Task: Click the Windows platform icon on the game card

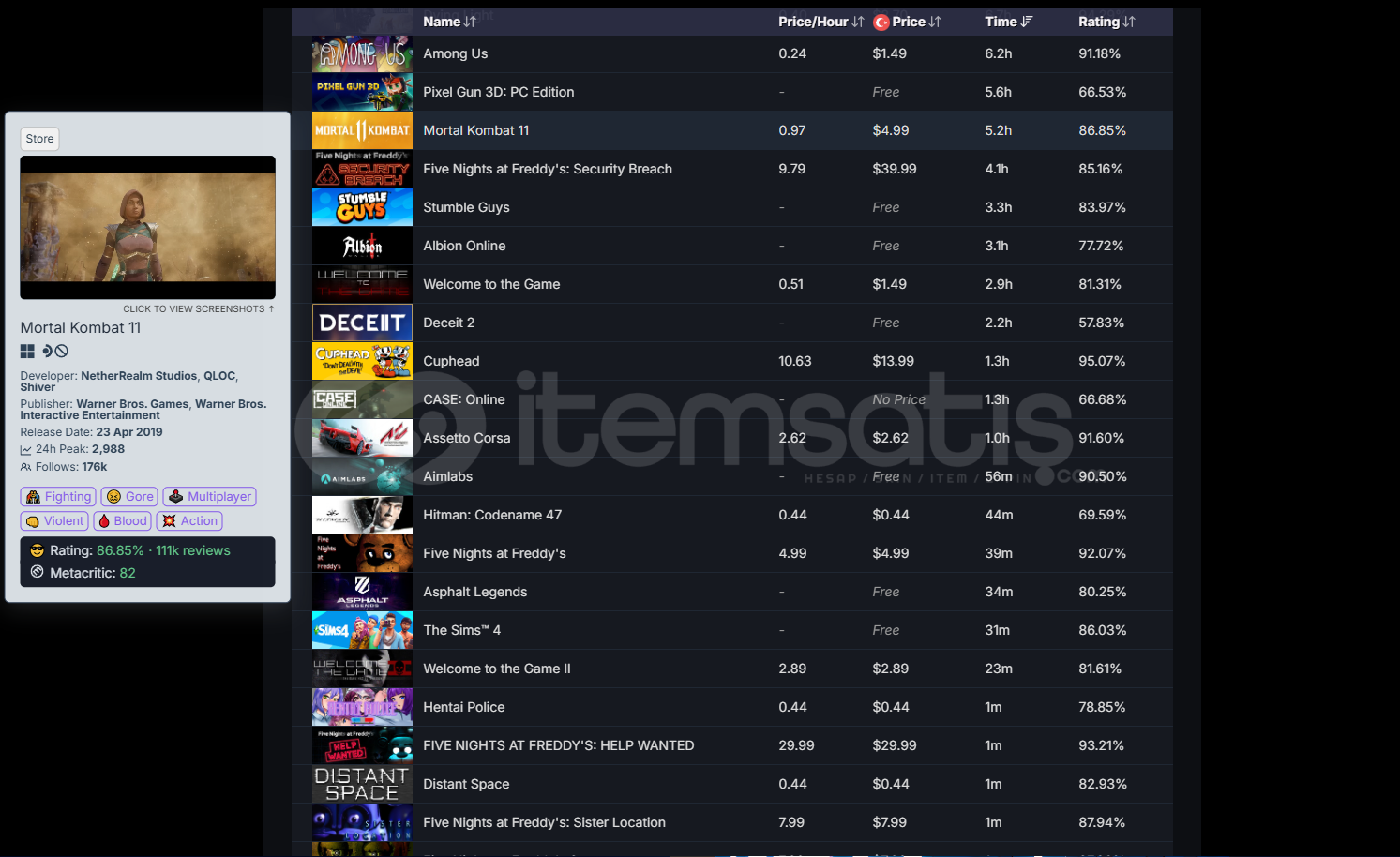Action: 27,351
